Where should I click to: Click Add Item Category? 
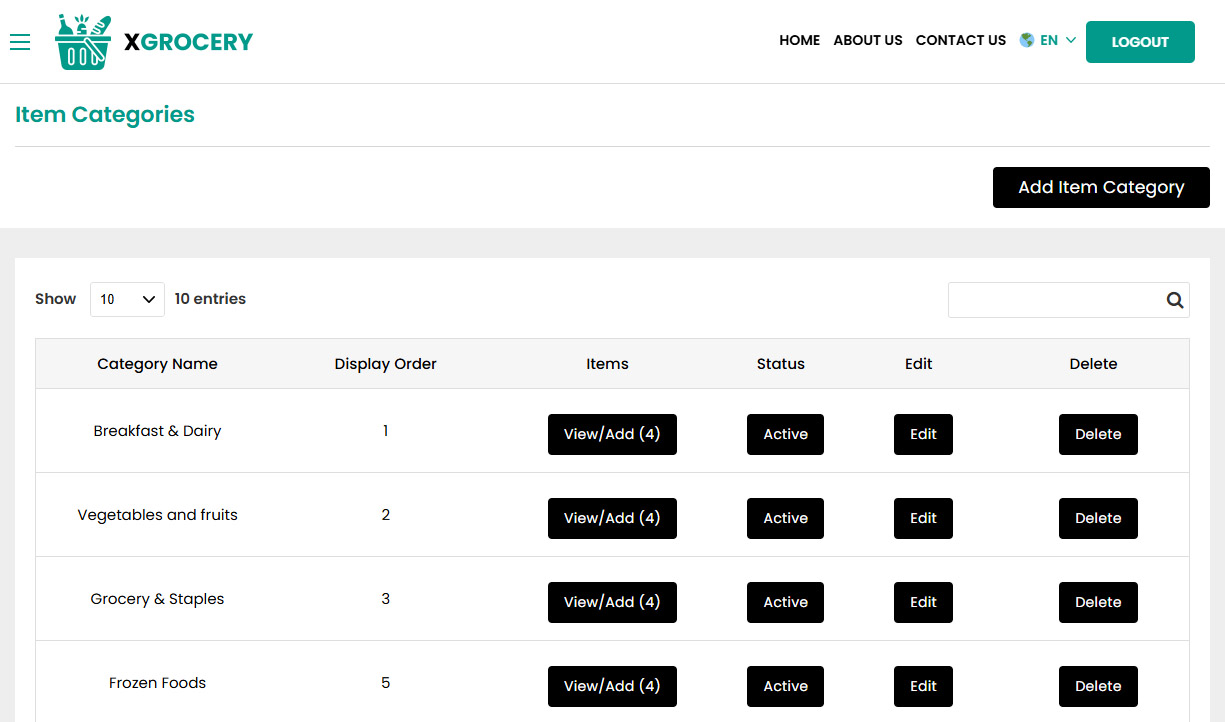click(x=1100, y=187)
